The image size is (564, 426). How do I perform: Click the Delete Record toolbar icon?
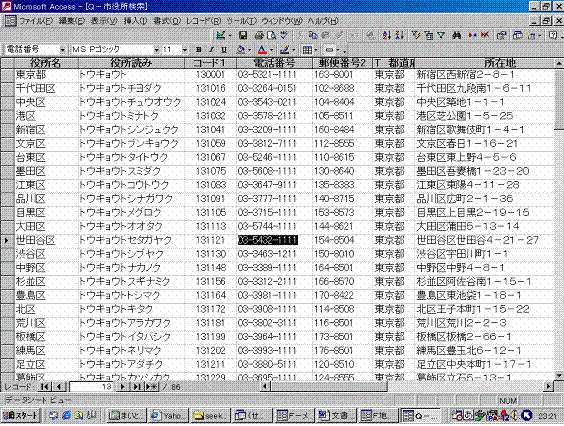(x=485, y=35)
